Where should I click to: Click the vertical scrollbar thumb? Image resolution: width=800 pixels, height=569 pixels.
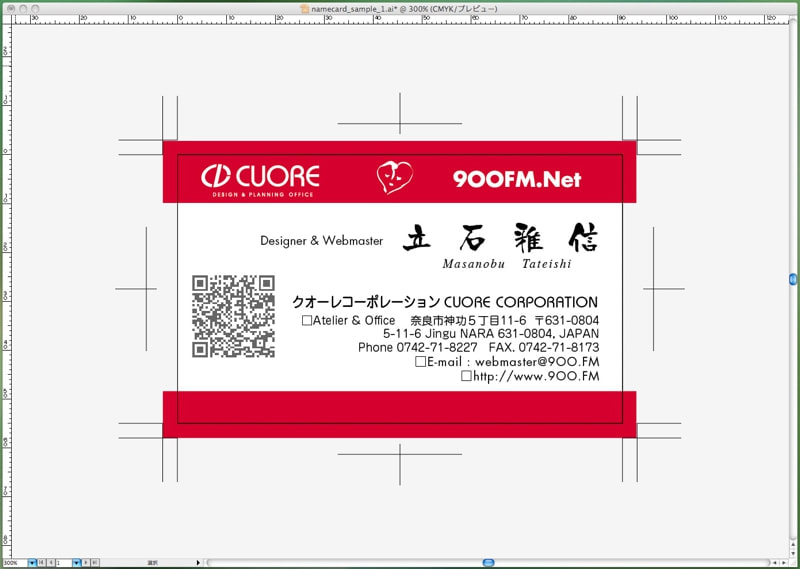pyautogui.click(x=793, y=279)
